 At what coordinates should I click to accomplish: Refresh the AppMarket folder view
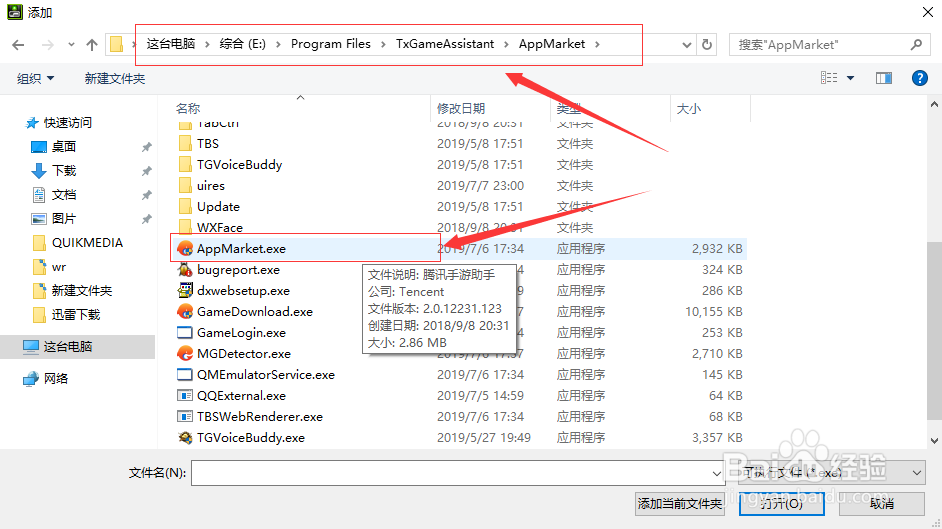[707, 44]
